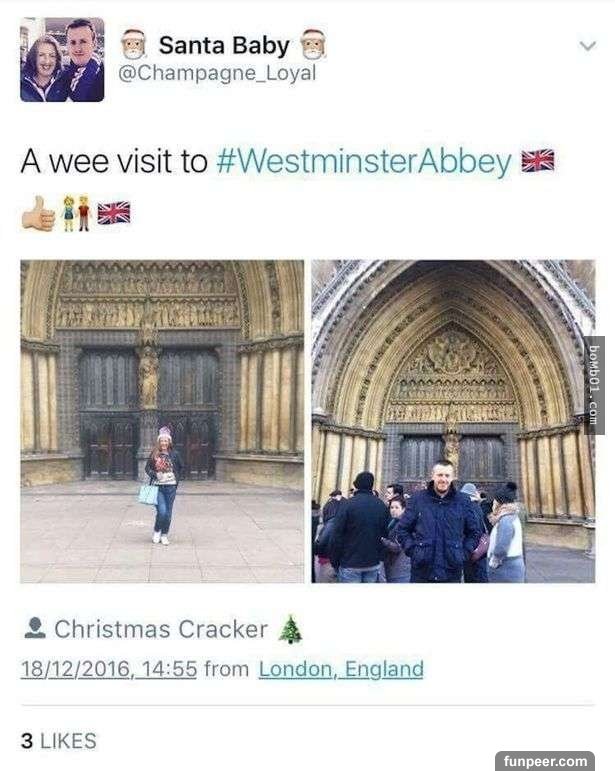This screenshot has width=615, height=771.
Task: Click the UK flag emoji after the hashtag
Action: (537, 160)
